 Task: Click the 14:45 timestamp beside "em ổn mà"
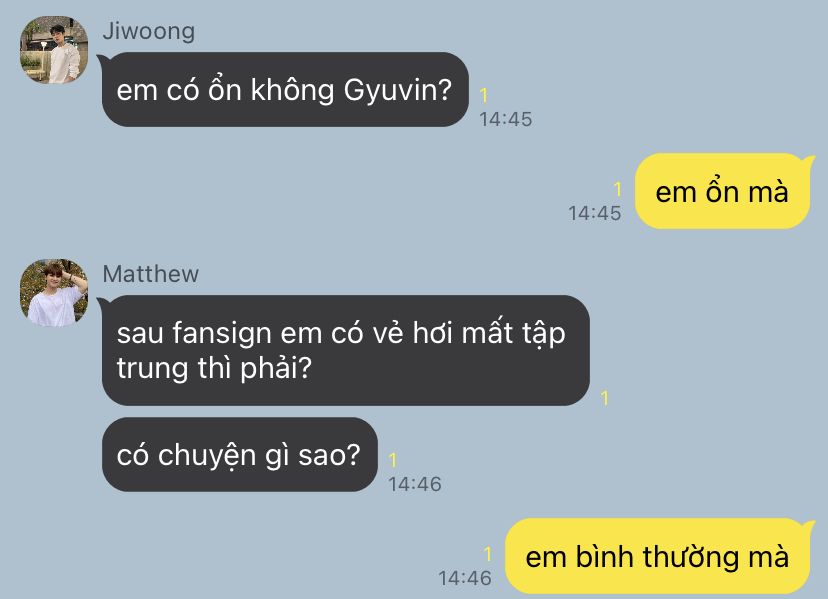pyautogui.click(x=595, y=213)
